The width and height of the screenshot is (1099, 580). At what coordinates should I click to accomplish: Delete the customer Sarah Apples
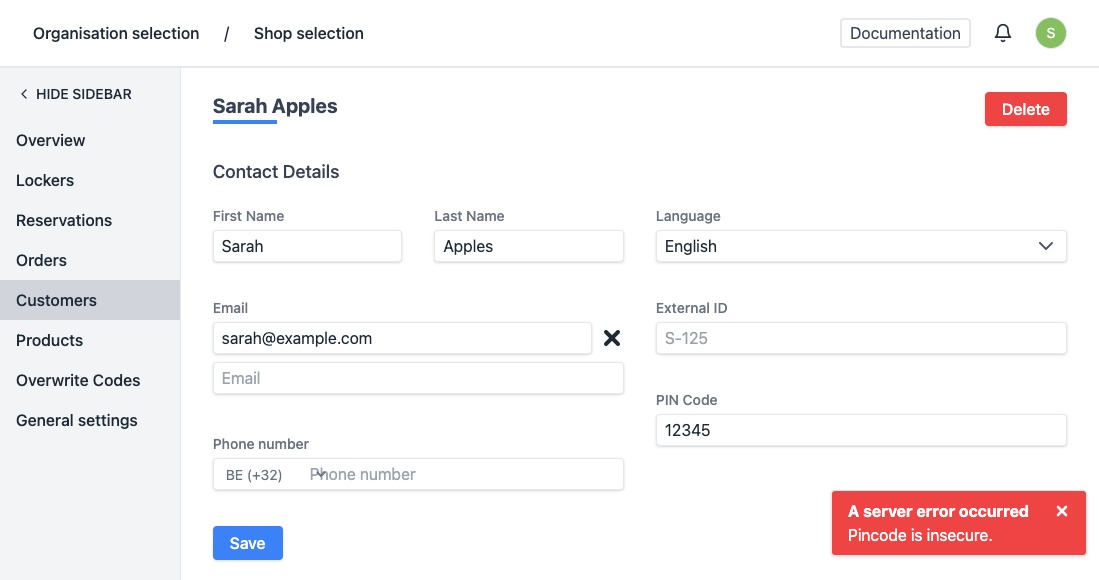click(x=1025, y=109)
